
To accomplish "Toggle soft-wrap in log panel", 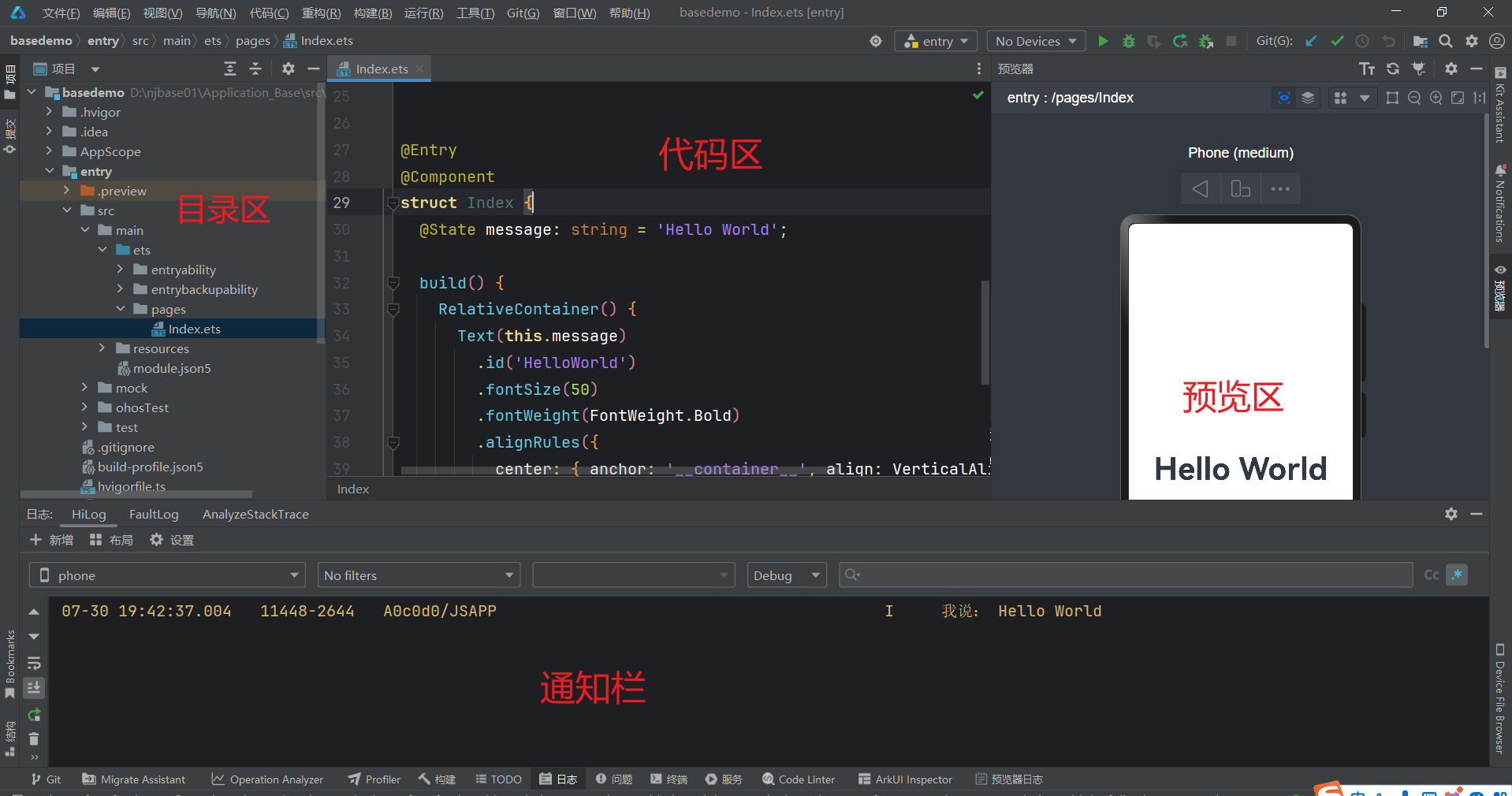I will click(x=34, y=664).
